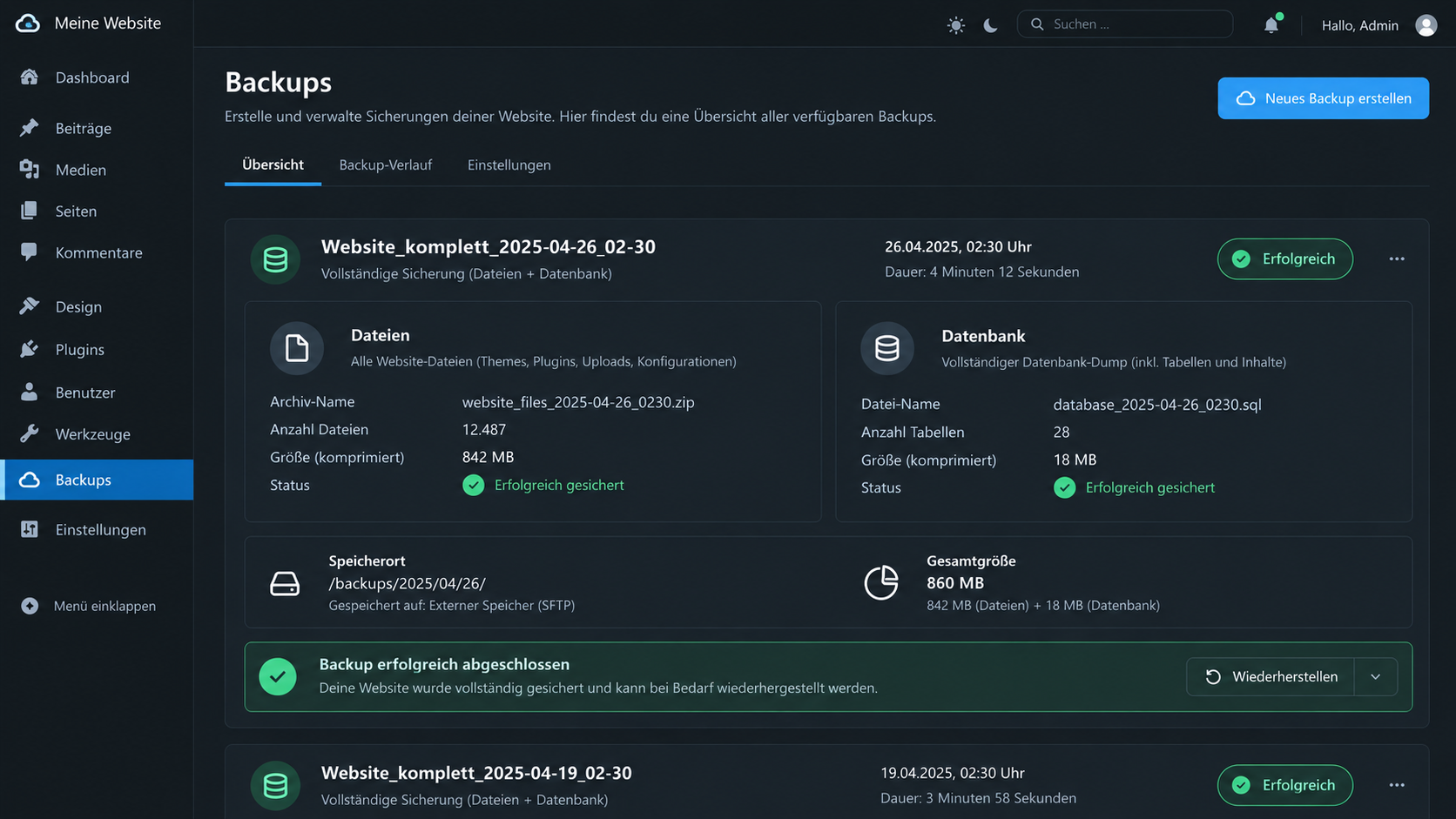Select the Übersicht tab
This screenshot has width=1456, height=819.
(x=273, y=164)
